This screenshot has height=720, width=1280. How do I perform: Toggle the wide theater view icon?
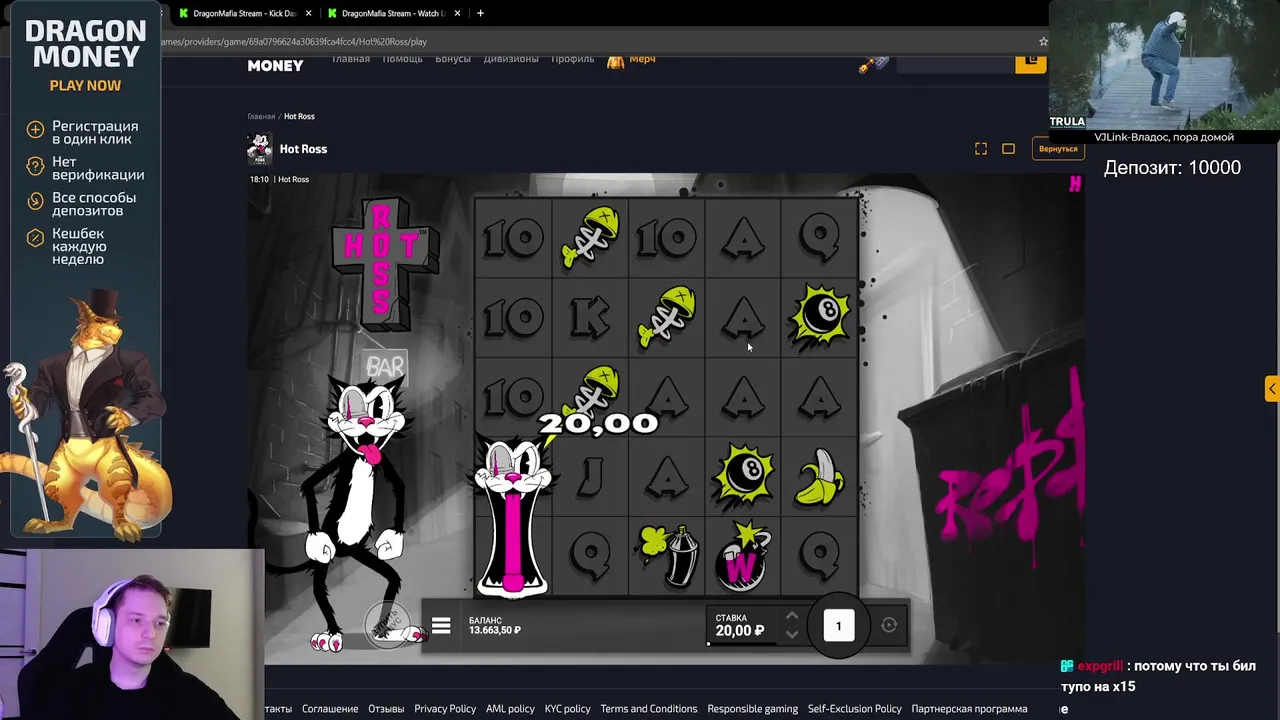(1008, 149)
